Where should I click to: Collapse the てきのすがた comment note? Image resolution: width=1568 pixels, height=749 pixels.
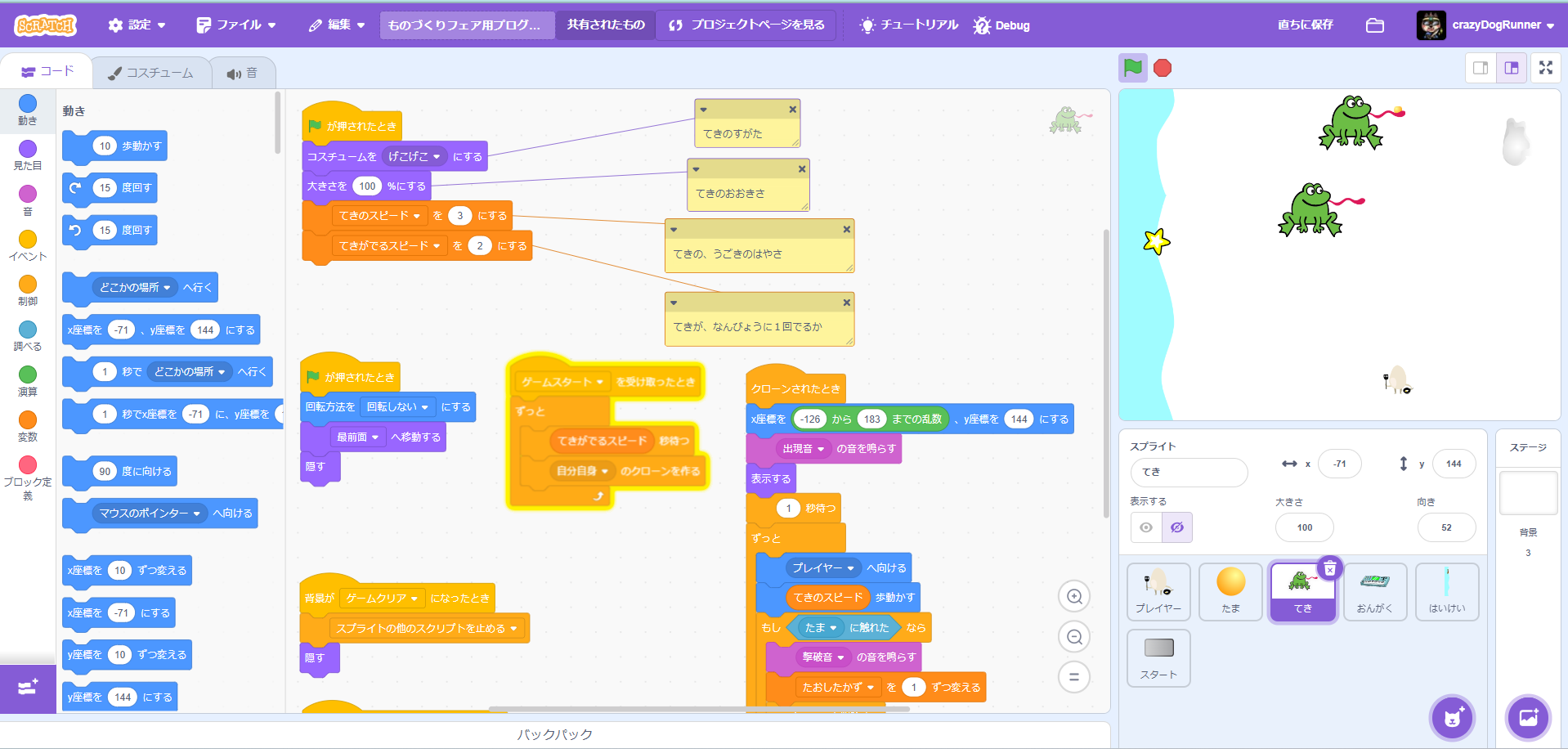[x=704, y=110]
